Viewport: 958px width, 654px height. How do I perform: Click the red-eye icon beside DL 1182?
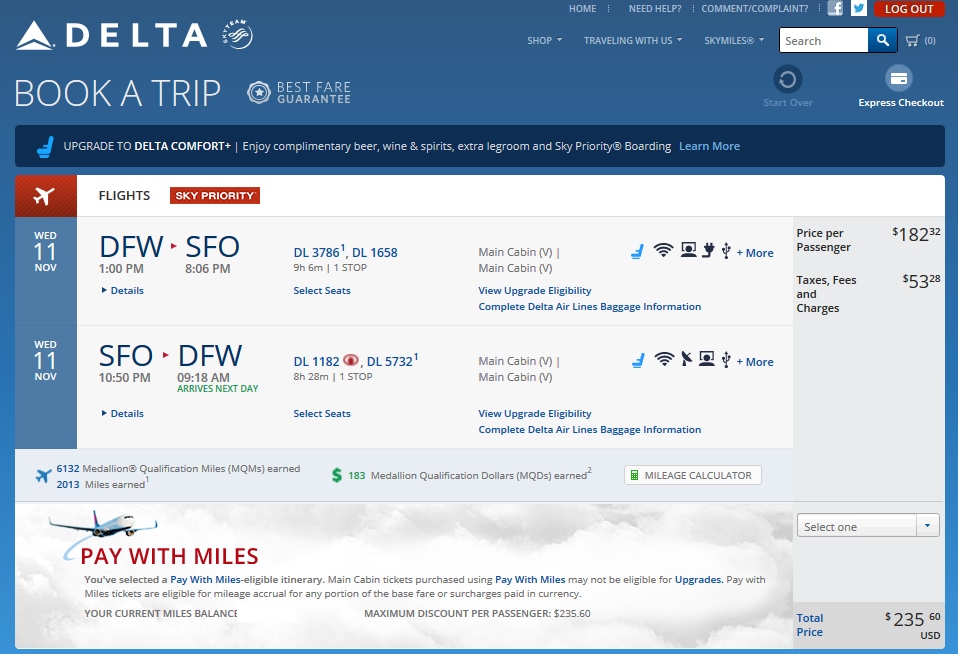point(350,361)
